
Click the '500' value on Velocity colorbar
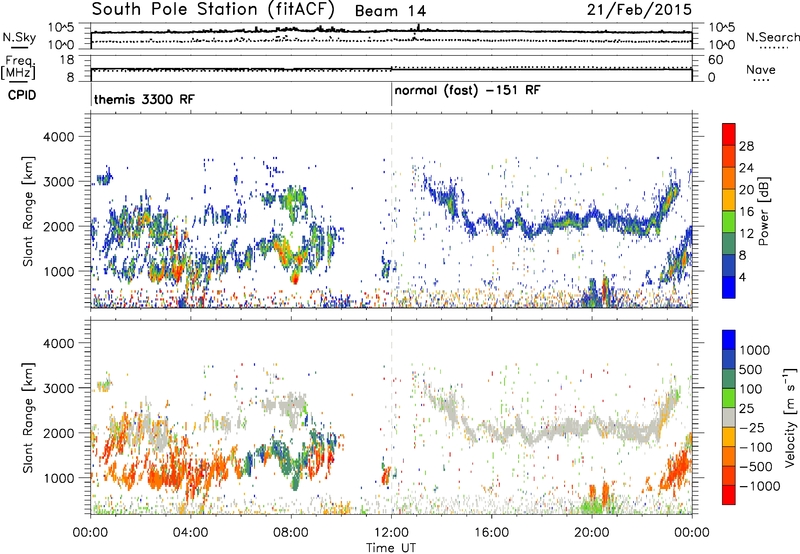[x=751, y=370]
